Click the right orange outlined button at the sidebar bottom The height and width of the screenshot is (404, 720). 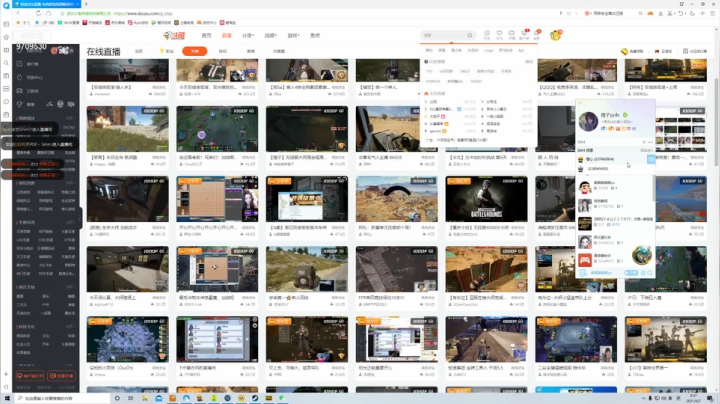[62, 376]
